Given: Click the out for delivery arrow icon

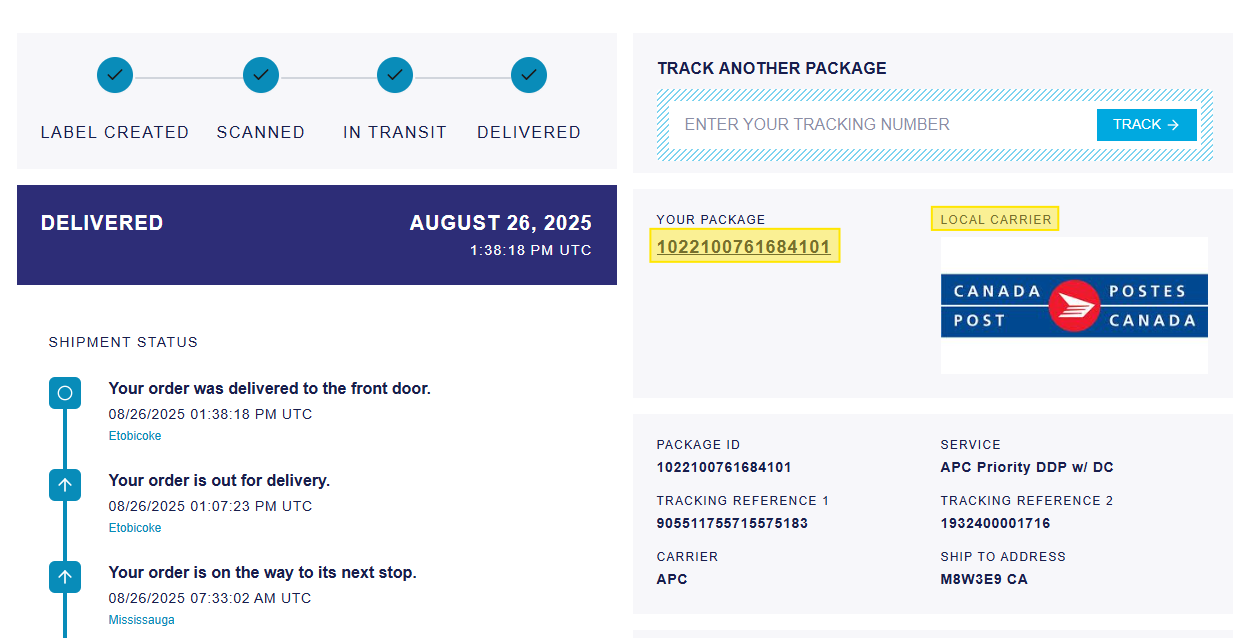Looking at the screenshot, I should [x=65, y=485].
